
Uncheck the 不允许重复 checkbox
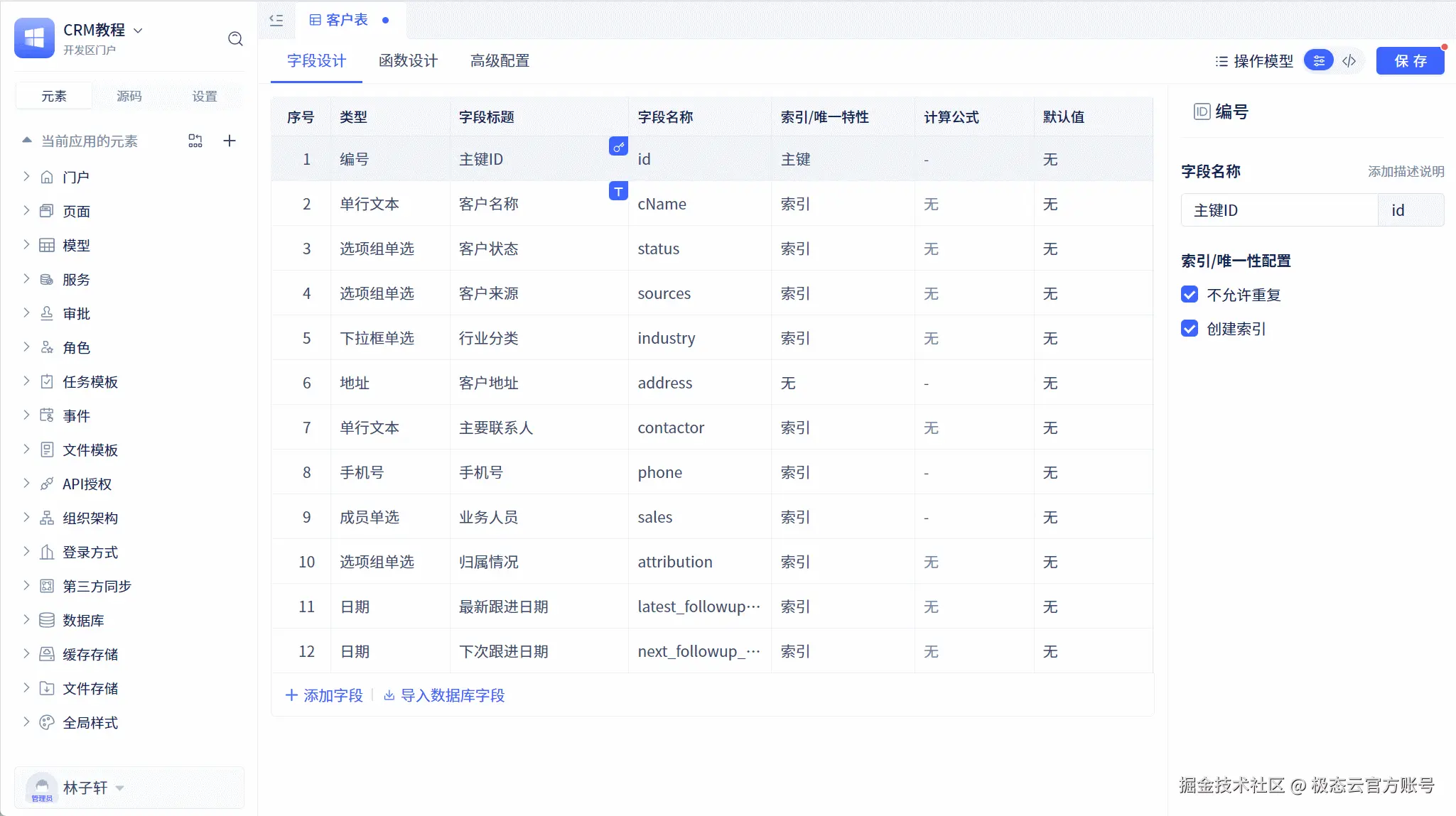tap(1190, 295)
